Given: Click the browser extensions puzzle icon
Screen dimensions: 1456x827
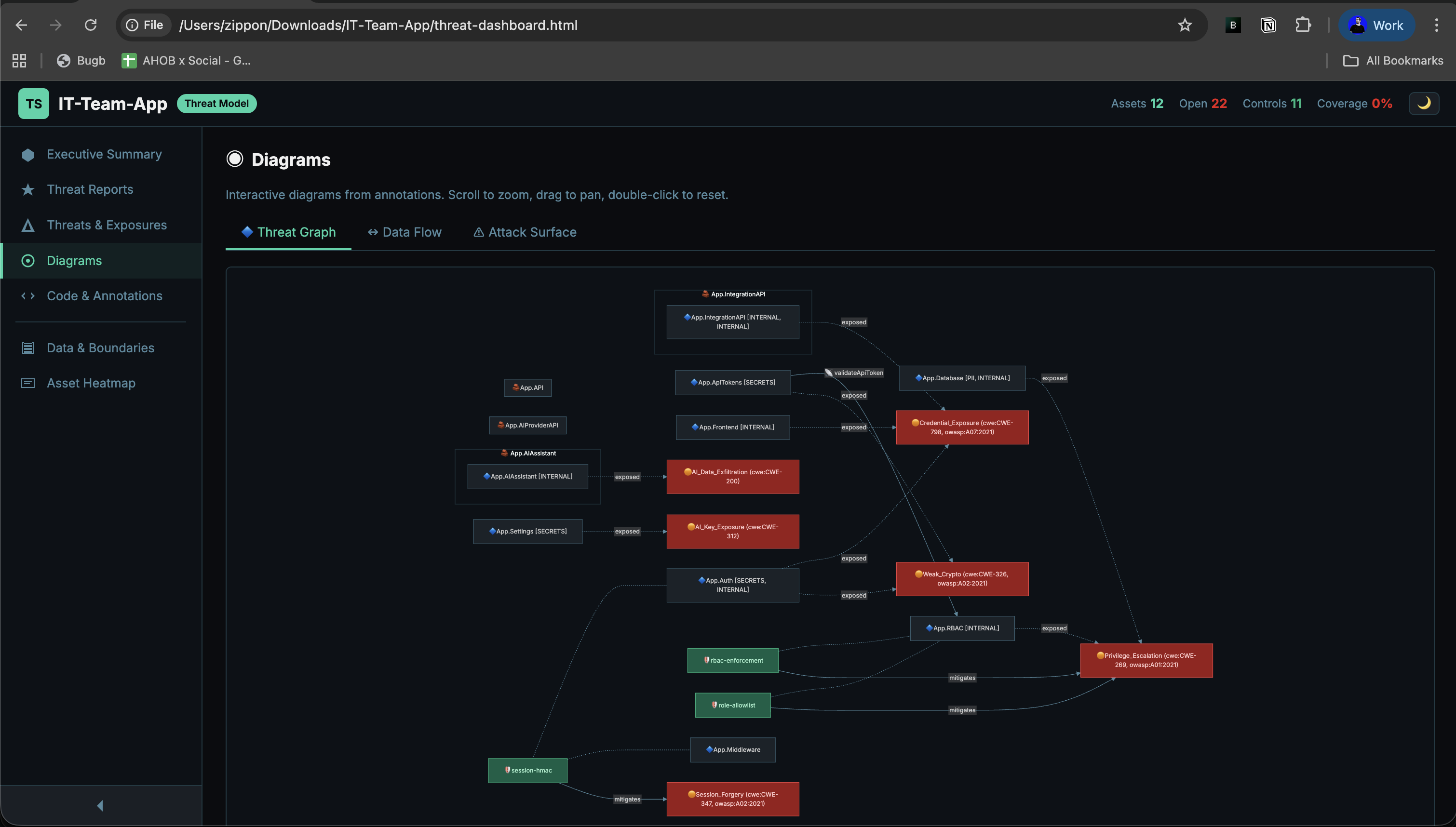Looking at the screenshot, I should 1303,25.
